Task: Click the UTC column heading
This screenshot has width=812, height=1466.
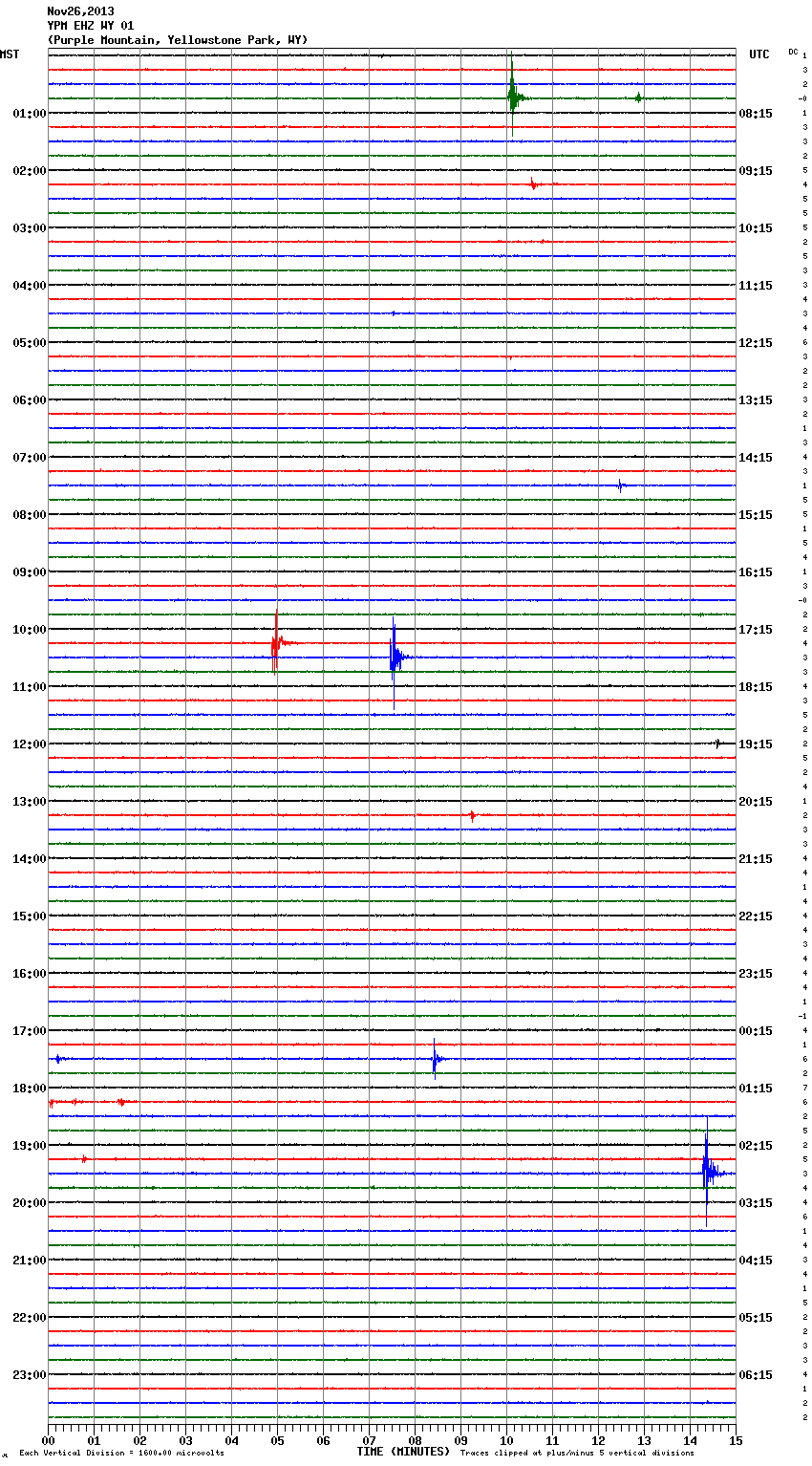Action: (759, 54)
